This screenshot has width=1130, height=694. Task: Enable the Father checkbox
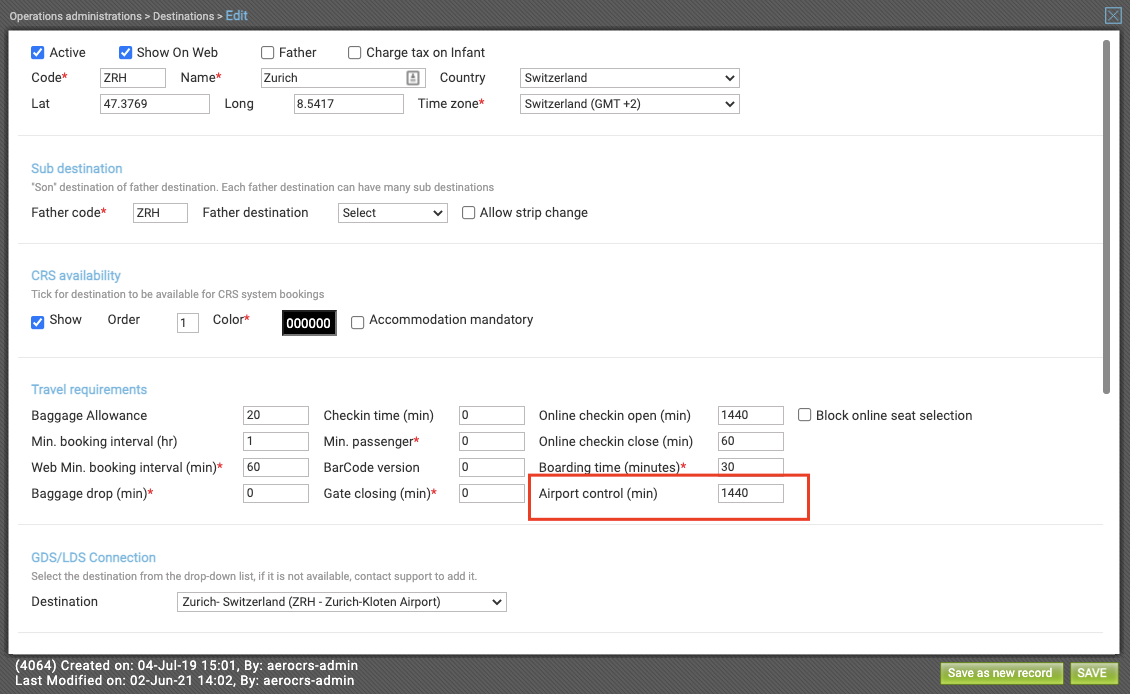pyautogui.click(x=267, y=53)
